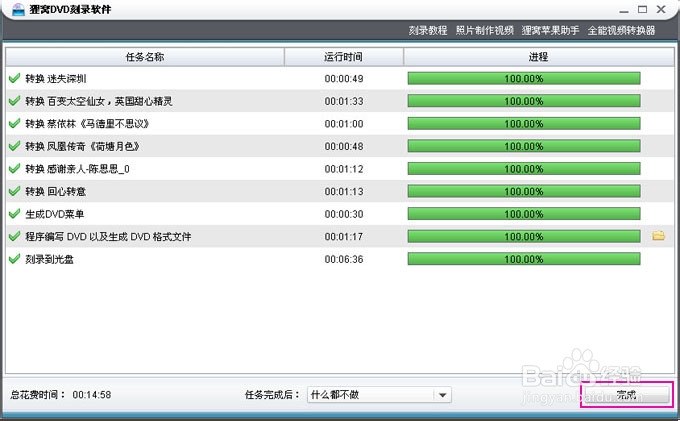Image resolution: width=680 pixels, height=421 pixels.
Task: Open the 狸窝苹果助手 link
Action: tap(550, 30)
